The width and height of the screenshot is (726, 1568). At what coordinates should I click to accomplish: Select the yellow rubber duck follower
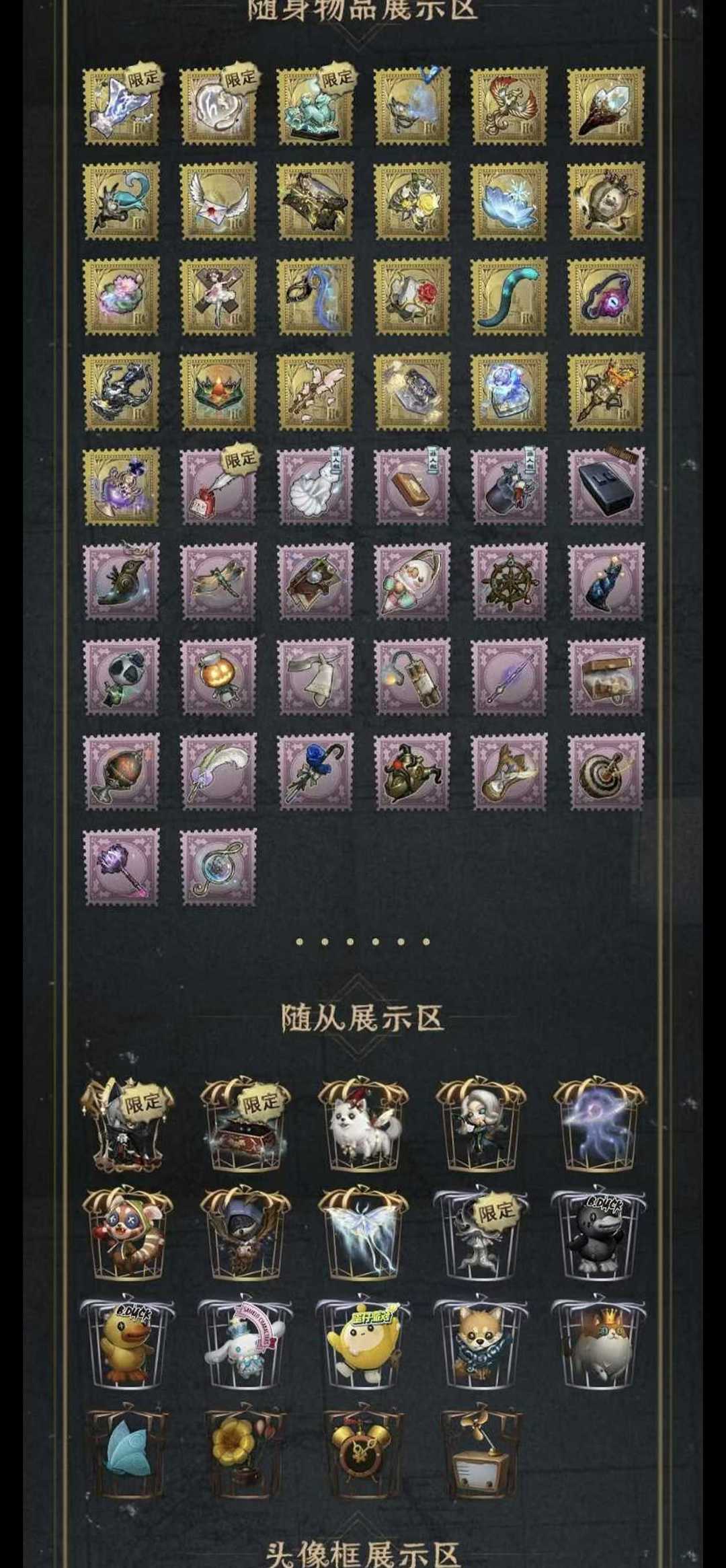tap(126, 1345)
